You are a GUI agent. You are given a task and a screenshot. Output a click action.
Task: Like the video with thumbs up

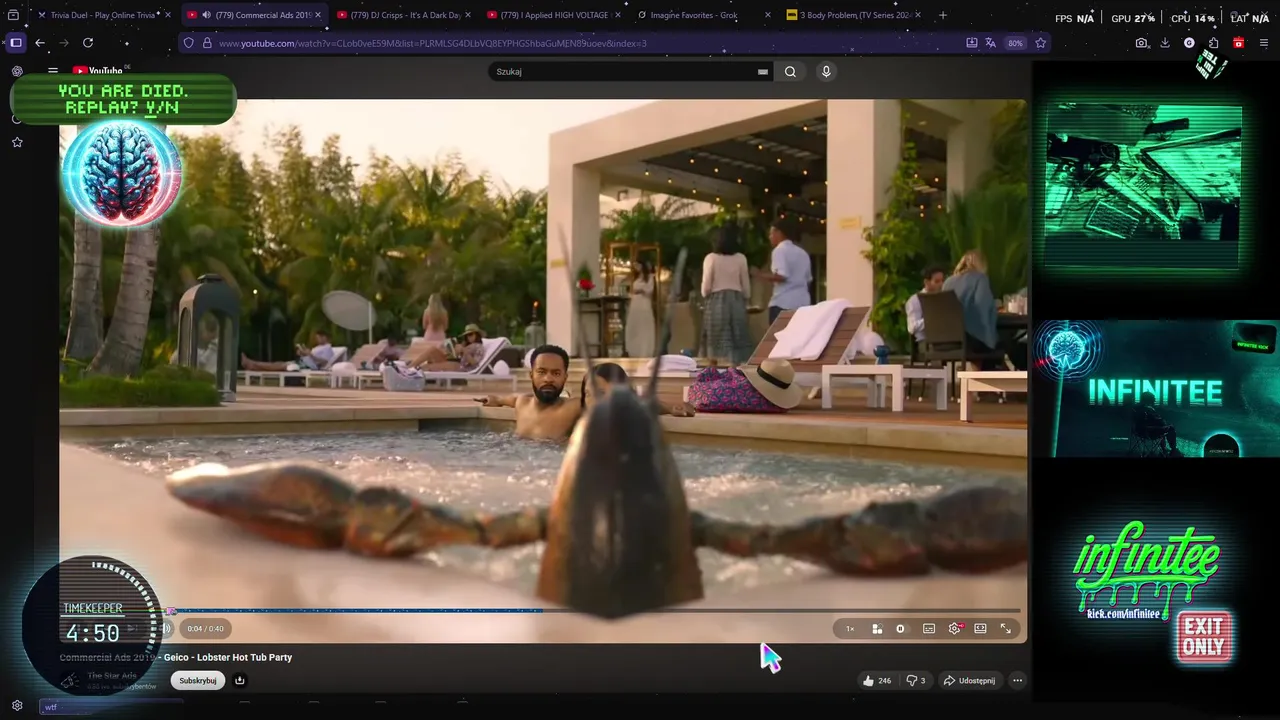pos(878,680)
